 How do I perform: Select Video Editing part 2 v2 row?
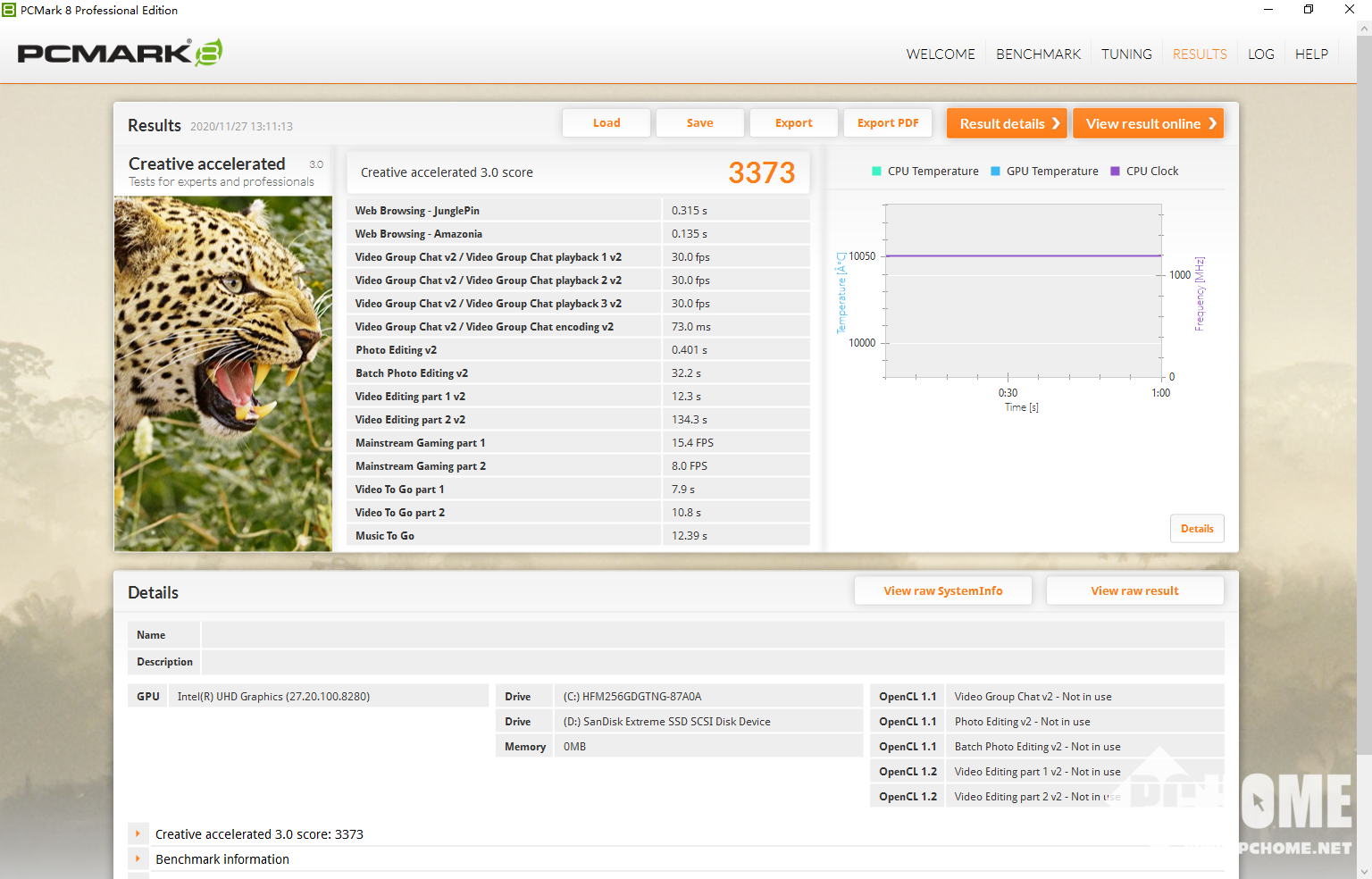click(x=578, y=420)
